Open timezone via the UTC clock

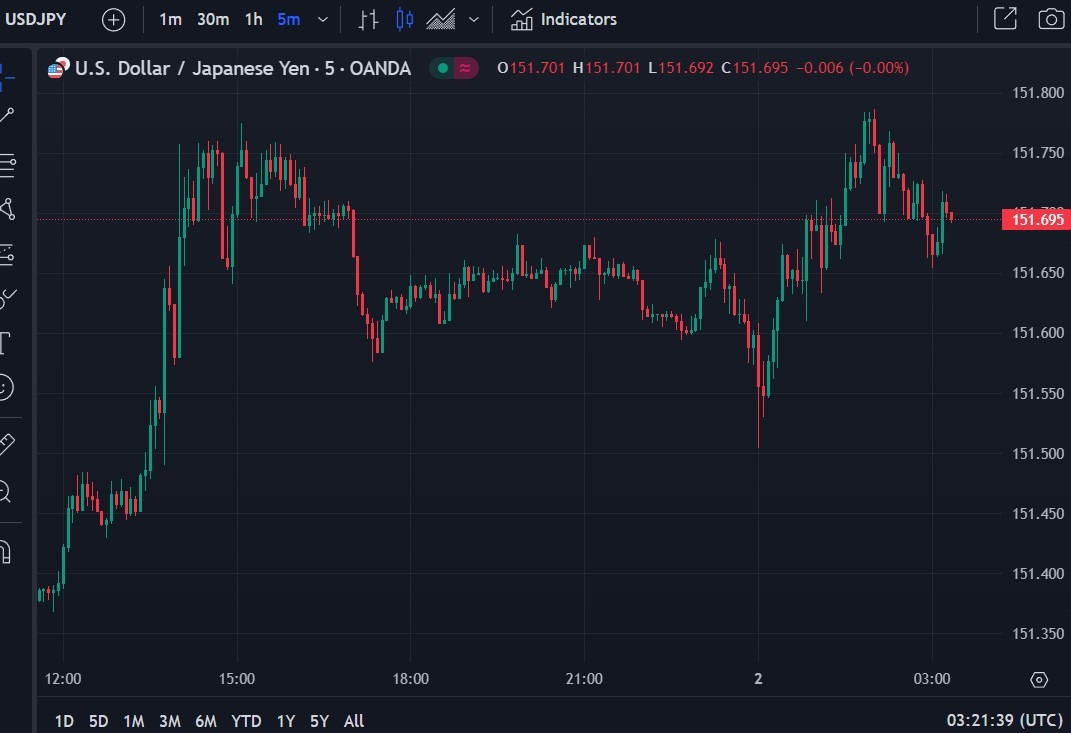point(1004,720)
